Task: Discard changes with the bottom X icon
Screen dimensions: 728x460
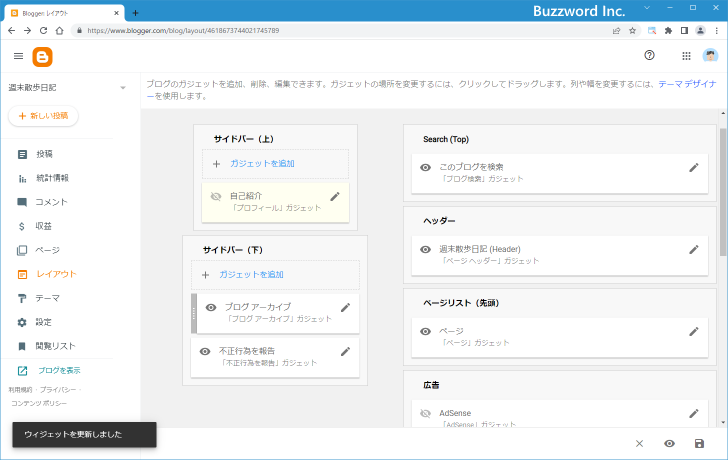Action: click(x=639, y=444)
